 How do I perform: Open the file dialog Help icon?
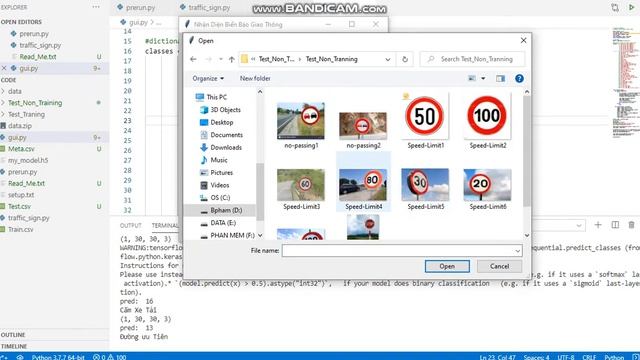click(x=519, y=78)
